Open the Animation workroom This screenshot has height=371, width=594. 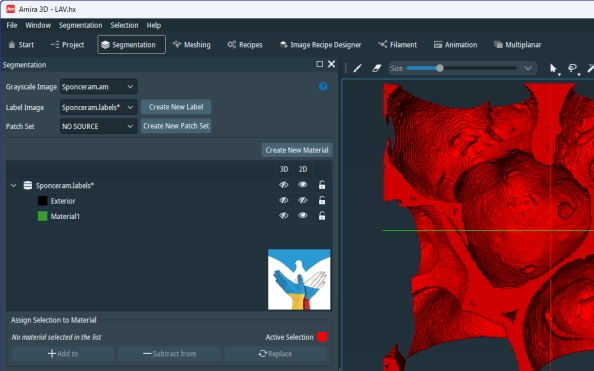pos(455,45)
